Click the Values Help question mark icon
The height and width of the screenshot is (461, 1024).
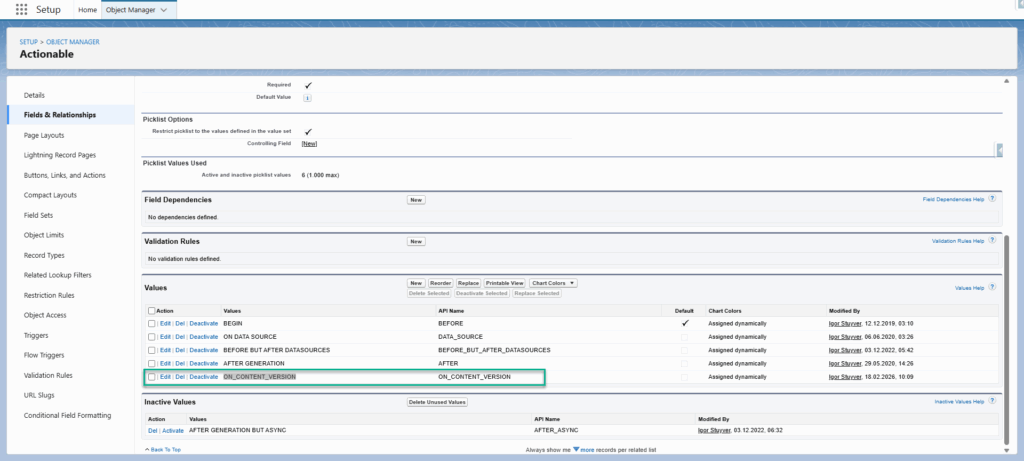coord(992,288)
